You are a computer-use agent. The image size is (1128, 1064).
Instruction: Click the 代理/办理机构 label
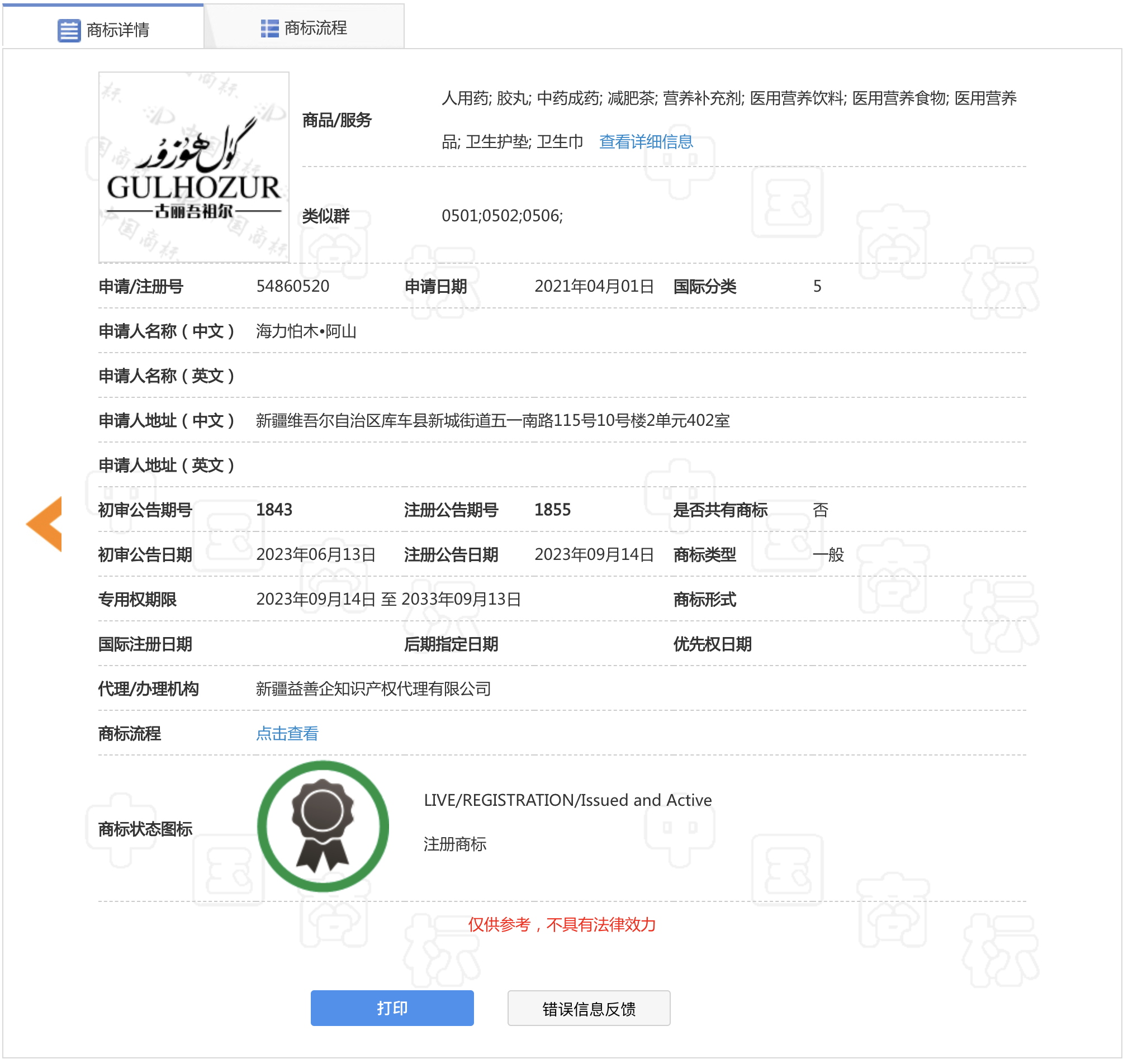149,689
